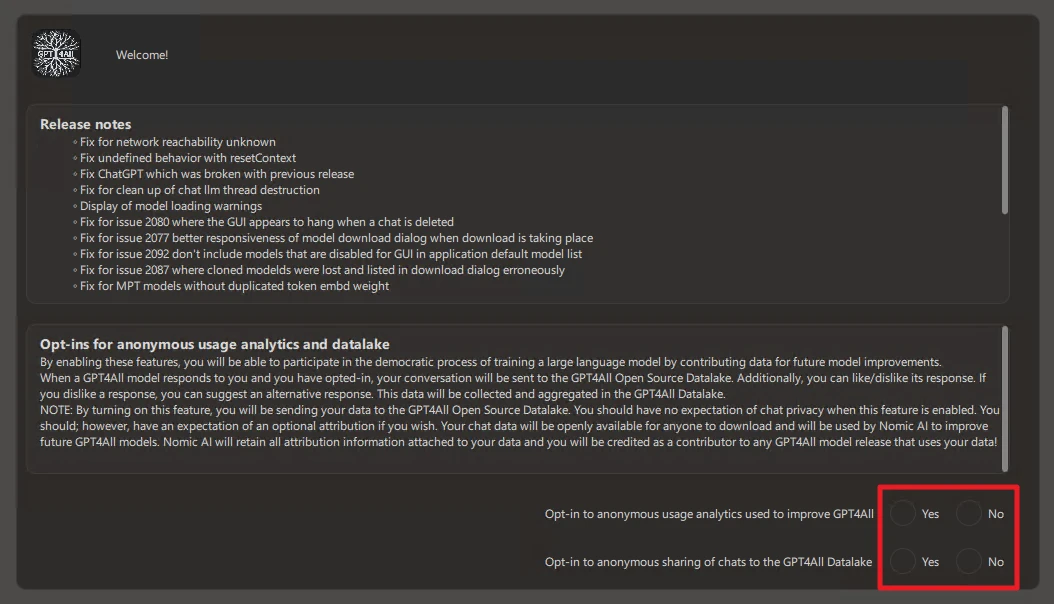Click the chats sharing opt-in prompt text
The image size is (1054, 604).
[x=710, y=561]
